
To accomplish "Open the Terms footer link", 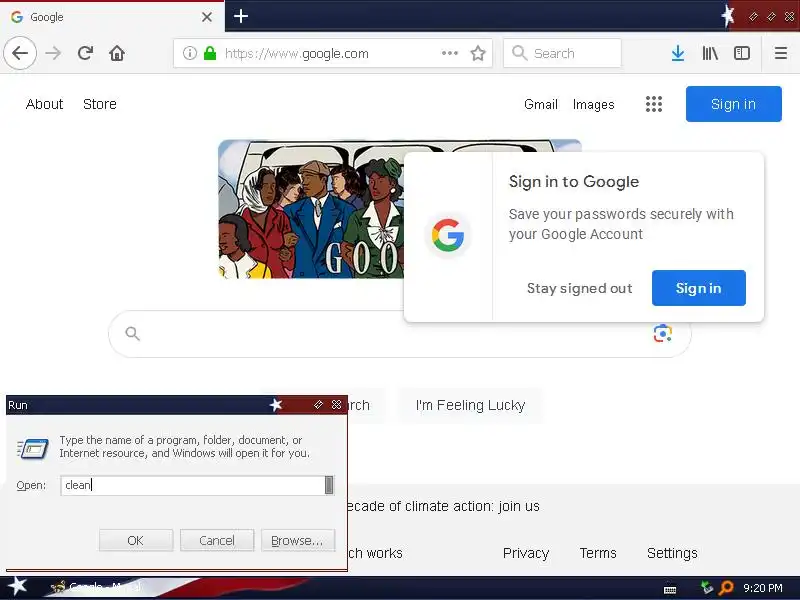I will pos(597,554).
